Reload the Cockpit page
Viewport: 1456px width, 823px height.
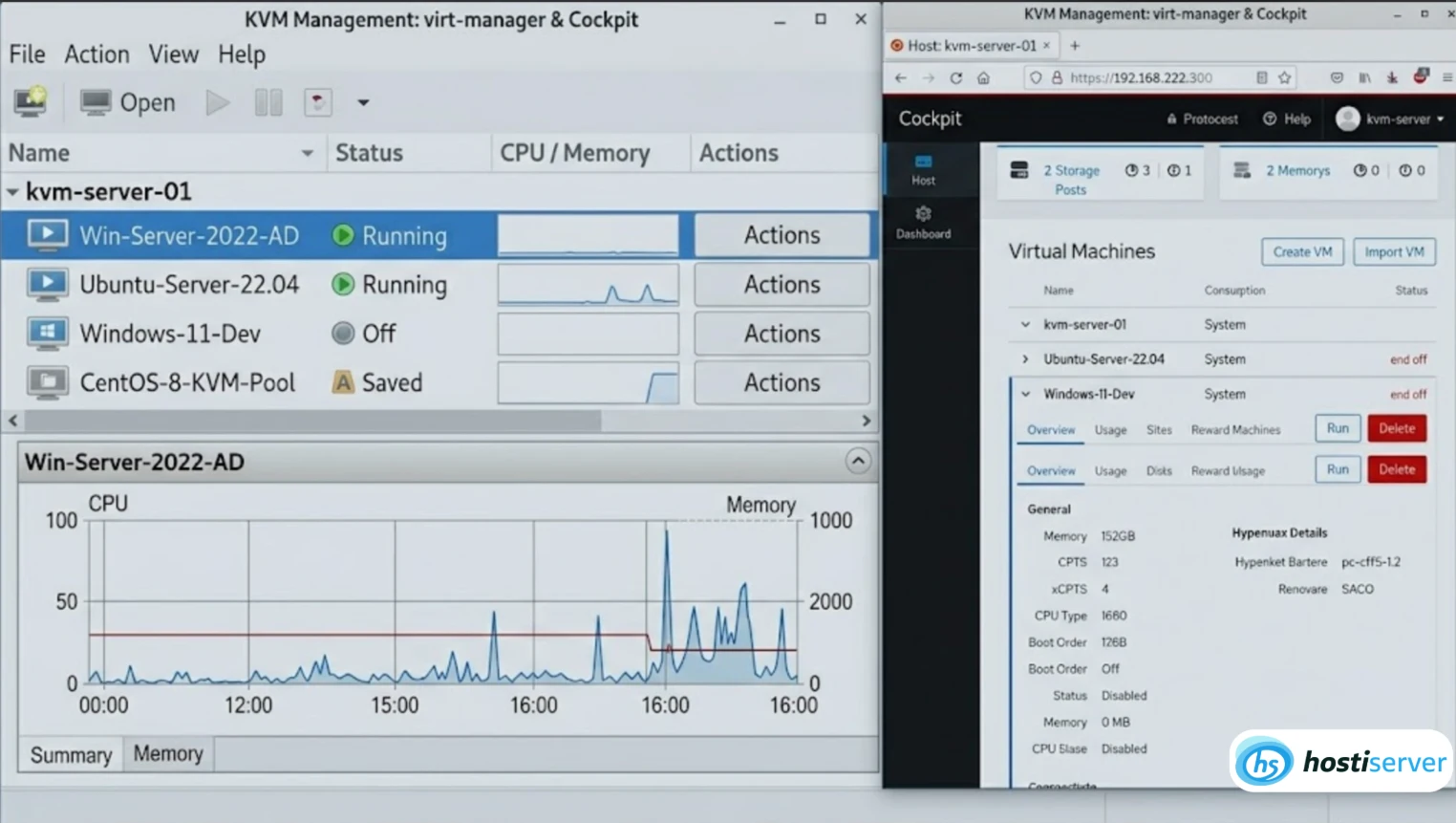pos(955,77)
